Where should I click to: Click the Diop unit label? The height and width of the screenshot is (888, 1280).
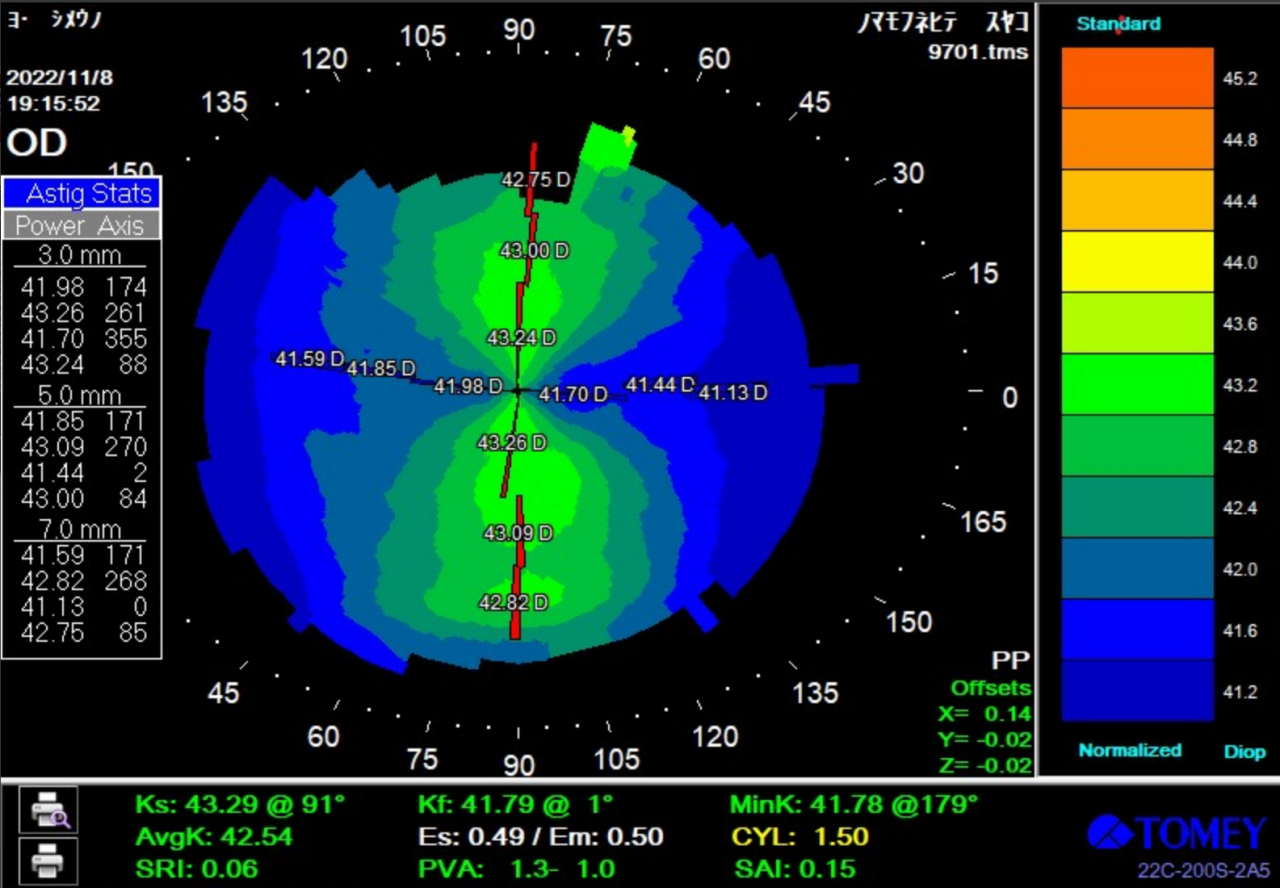coord(1244,751)
